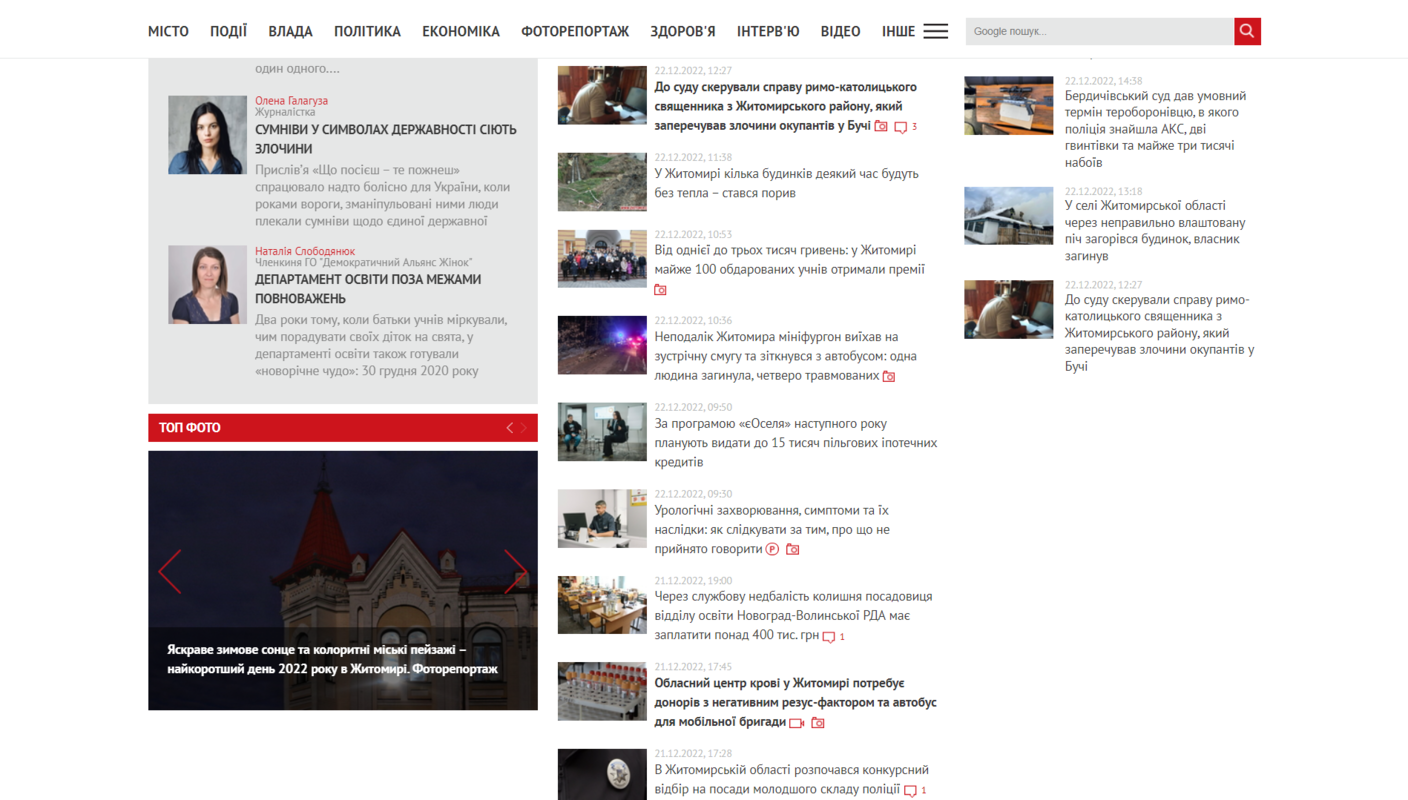The width and height of the screenshot is (1408, 800).
Task: Open the ВЛАДА menu section
Action: 290,31
